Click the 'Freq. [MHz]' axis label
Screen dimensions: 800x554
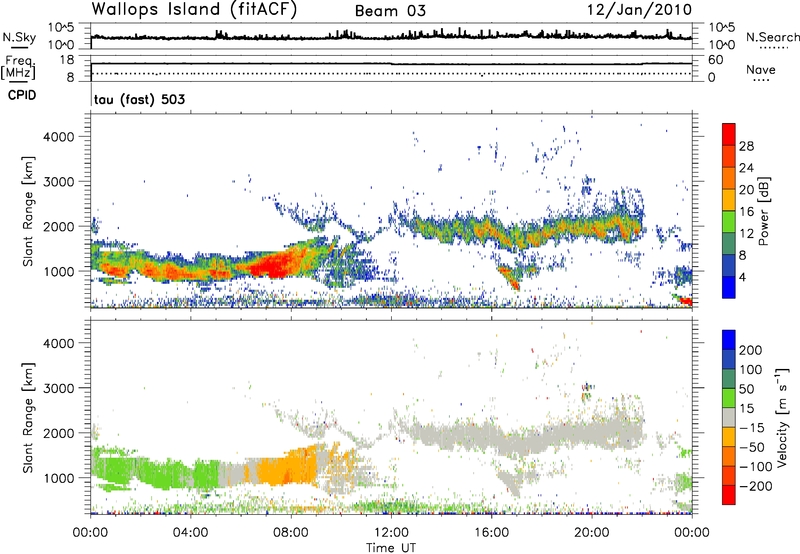19,68
